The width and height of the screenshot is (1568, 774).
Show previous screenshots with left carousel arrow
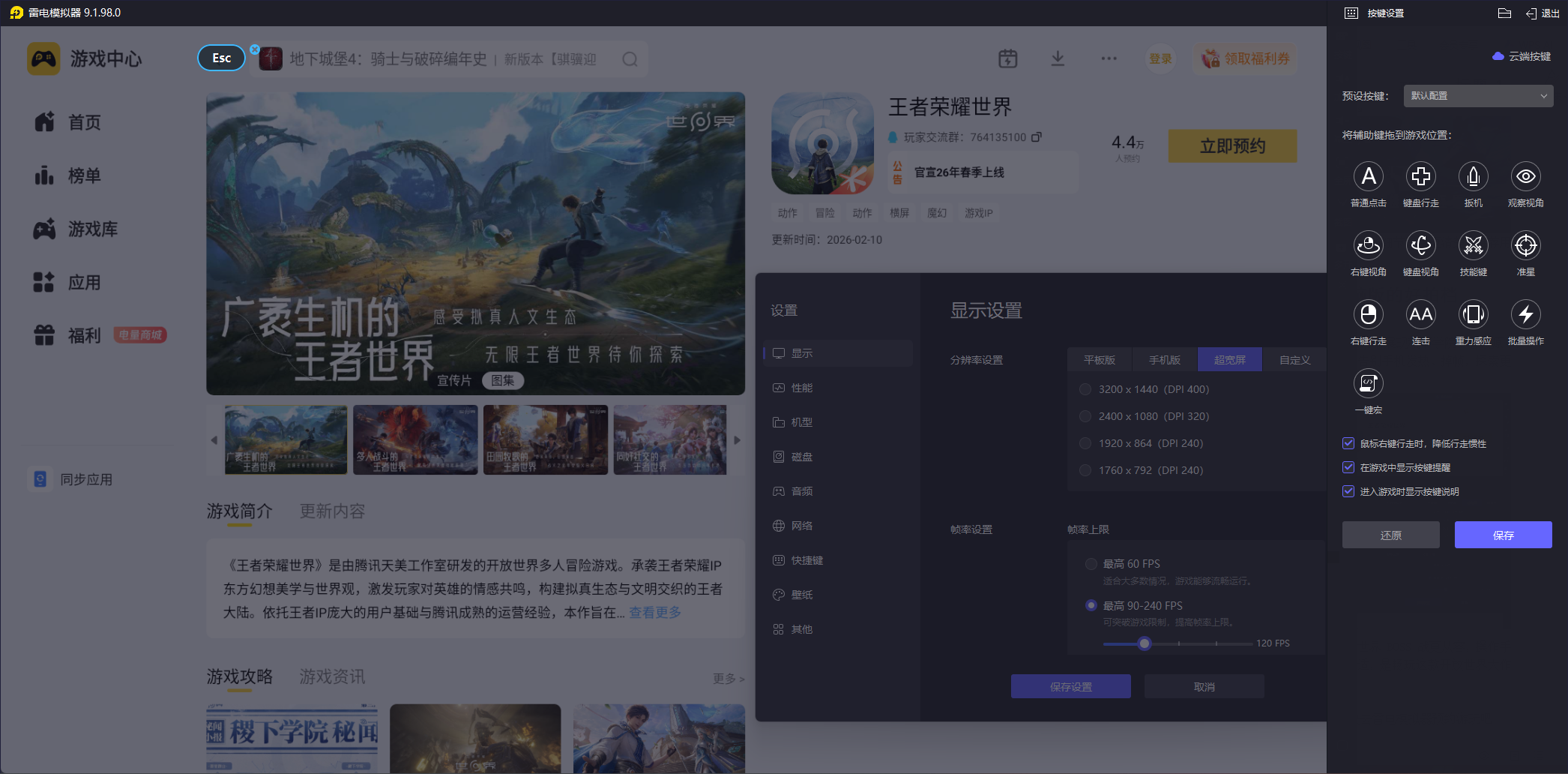214,440
